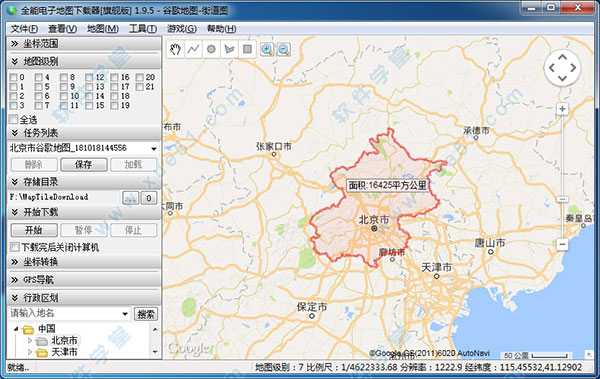The width and height of the screenshot is (600, 379).
Task: Select the rectangle selection tool
Action: coord(247,49)
